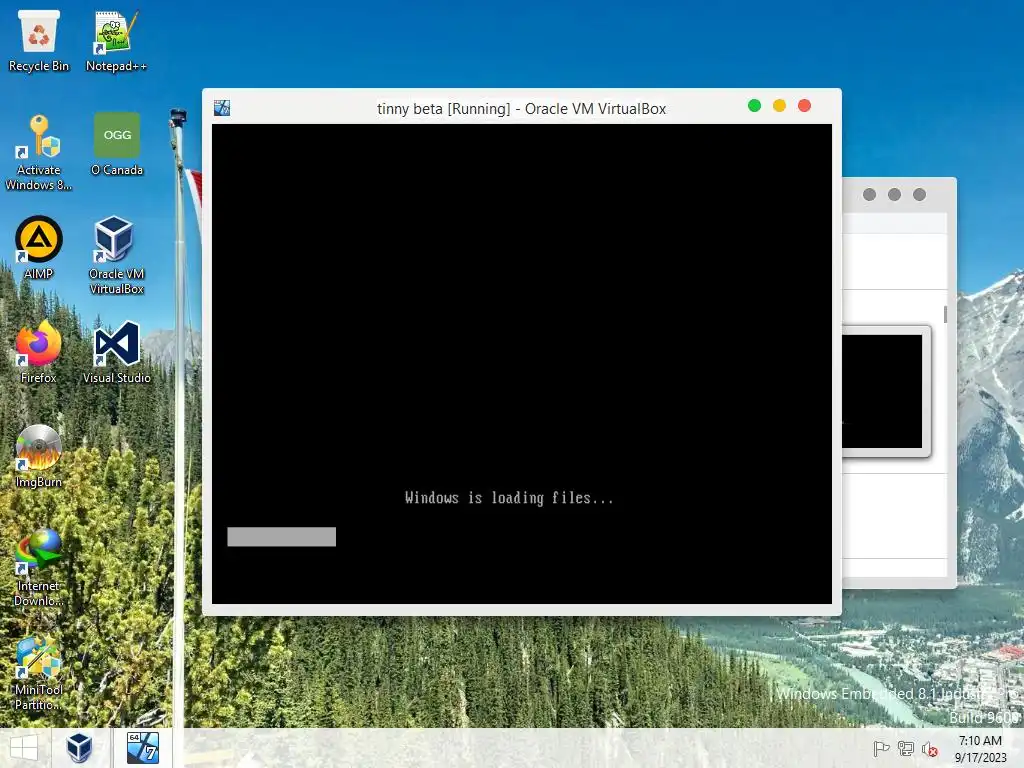Viewport: 1024px width, 768px height.
Task: Click last gray button of background window
Action: (920, 195)
